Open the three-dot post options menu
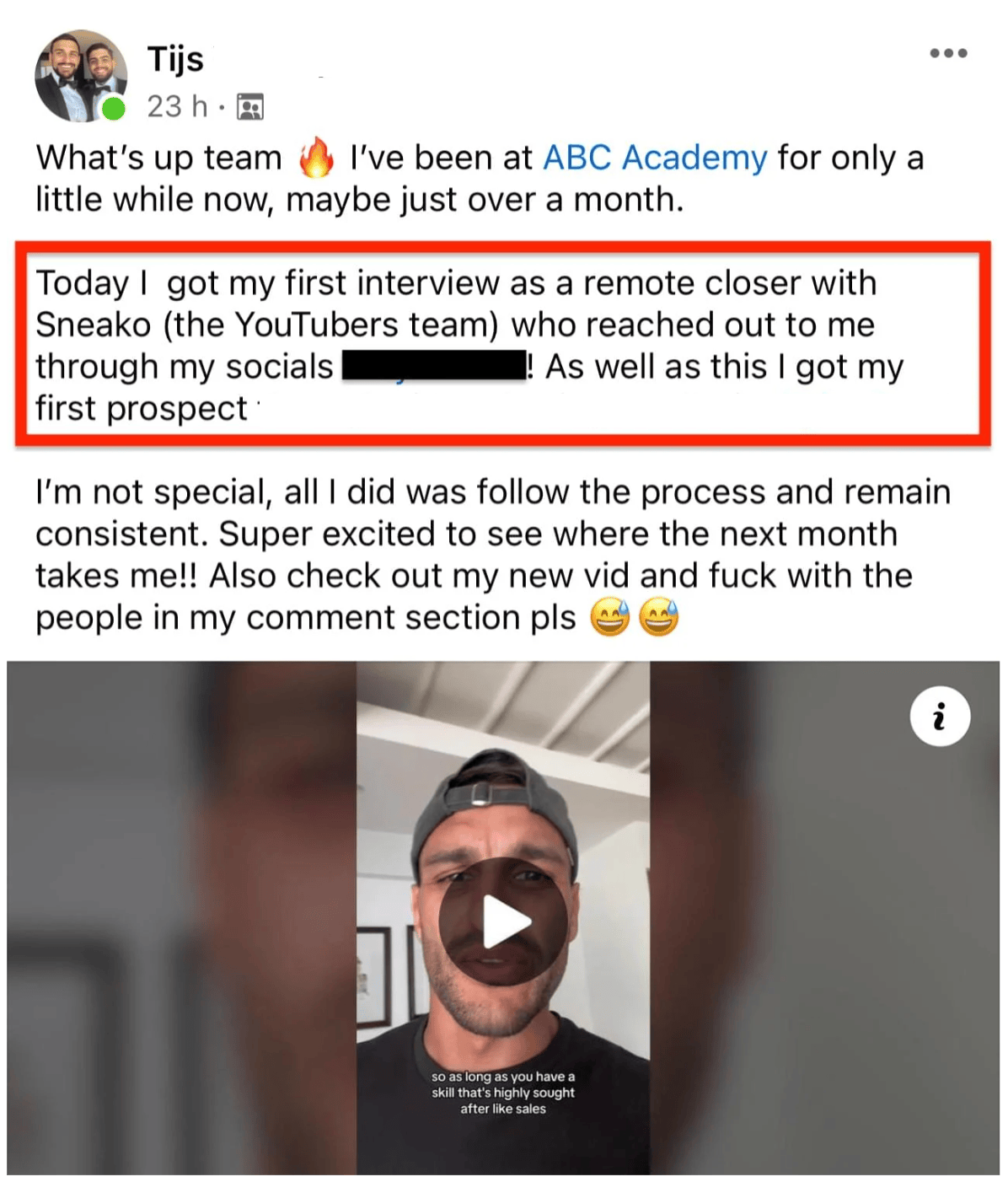The width and height of the screenshot is (1008, 1182). pos(948,53)
